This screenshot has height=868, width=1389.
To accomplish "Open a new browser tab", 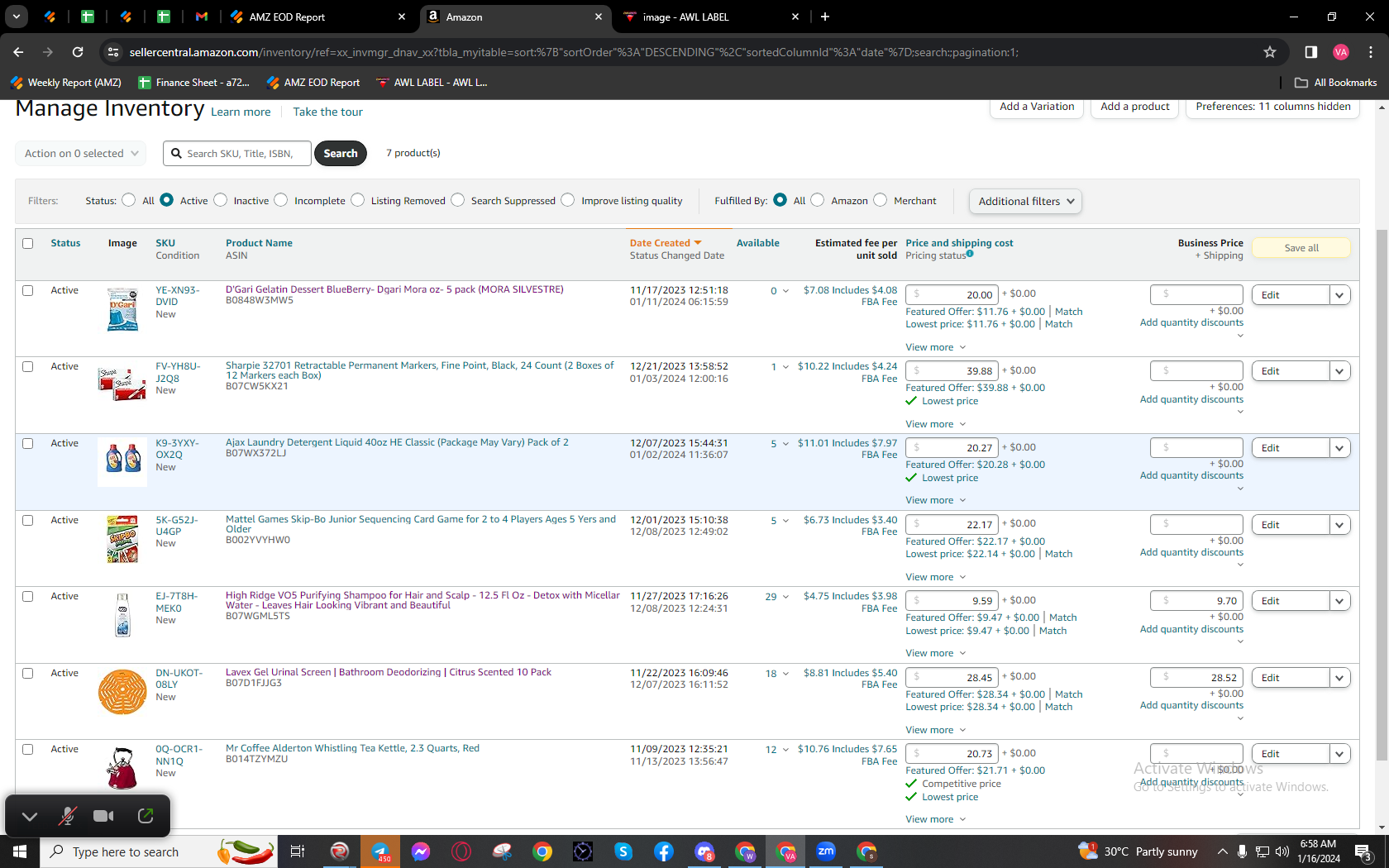I will coord(825,17).
